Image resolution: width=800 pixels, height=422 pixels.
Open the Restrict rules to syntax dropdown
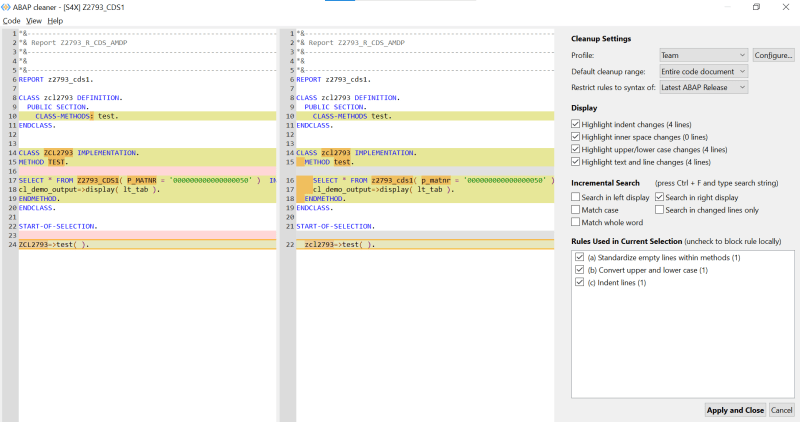pyautogui.click(x=704, y=87)
